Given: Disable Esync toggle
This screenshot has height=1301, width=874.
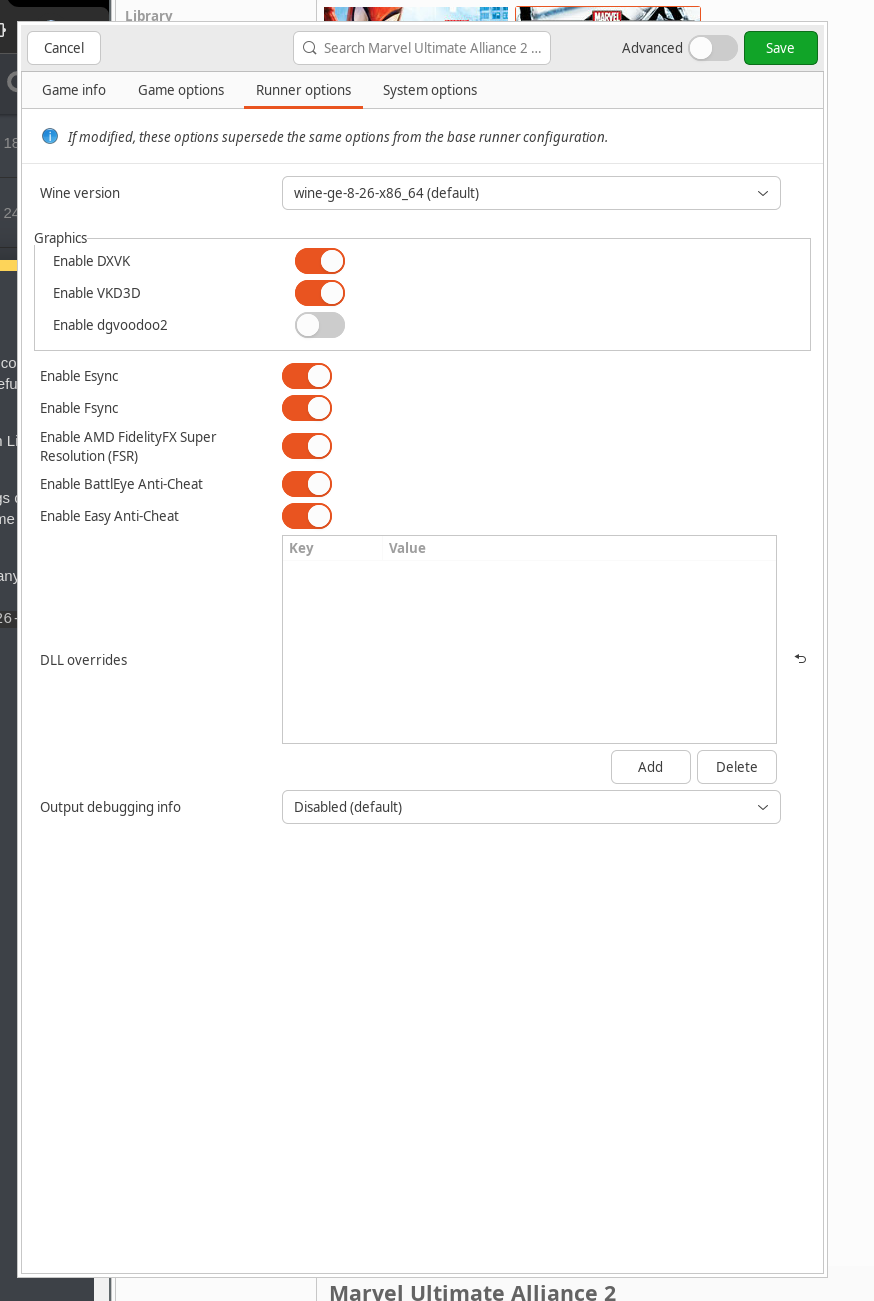Looking at the screenshot, I should pos(307,376).
